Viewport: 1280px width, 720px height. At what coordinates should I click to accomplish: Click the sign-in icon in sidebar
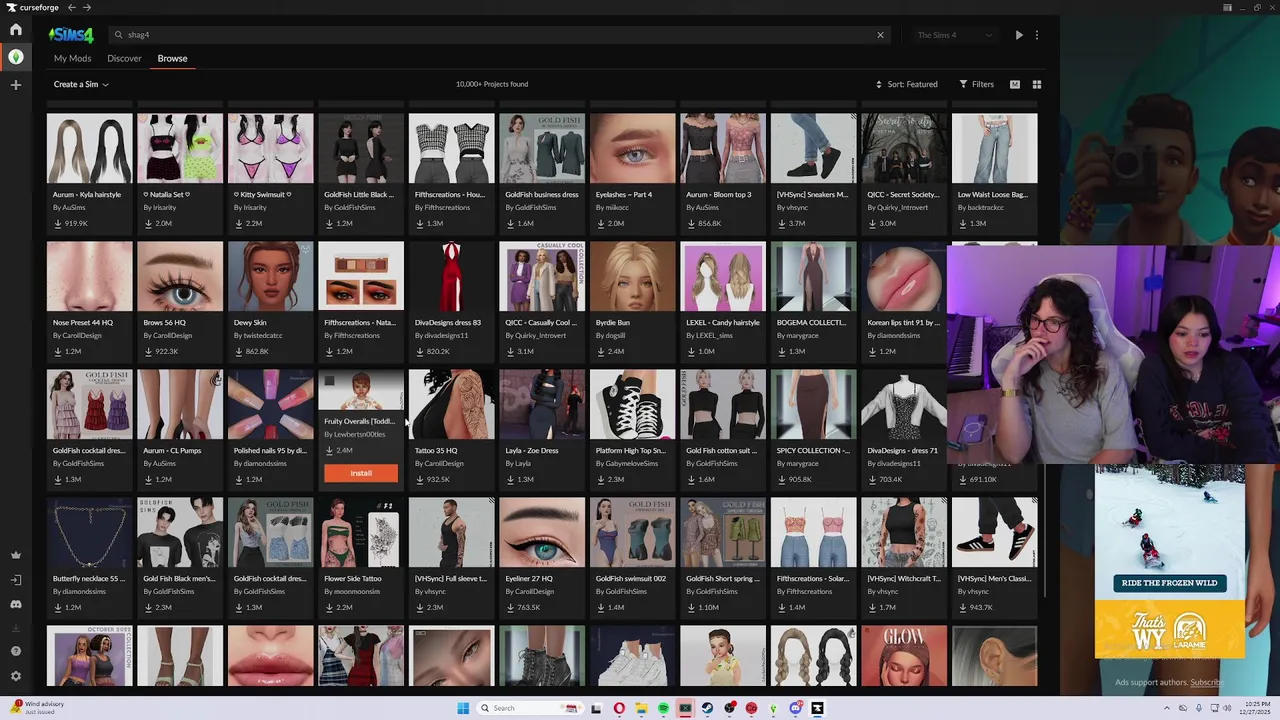click(15, 580)
